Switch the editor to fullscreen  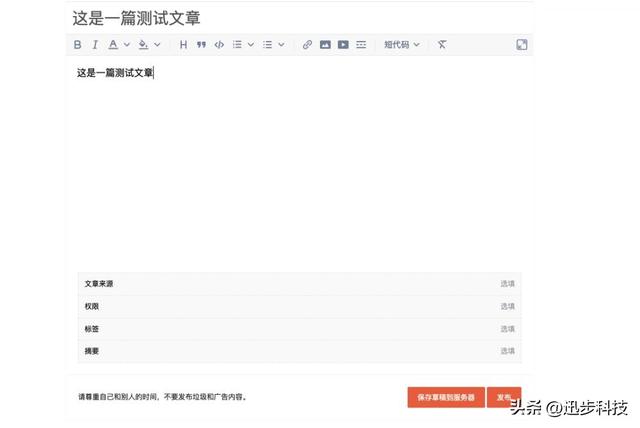(x=522, y=44)
